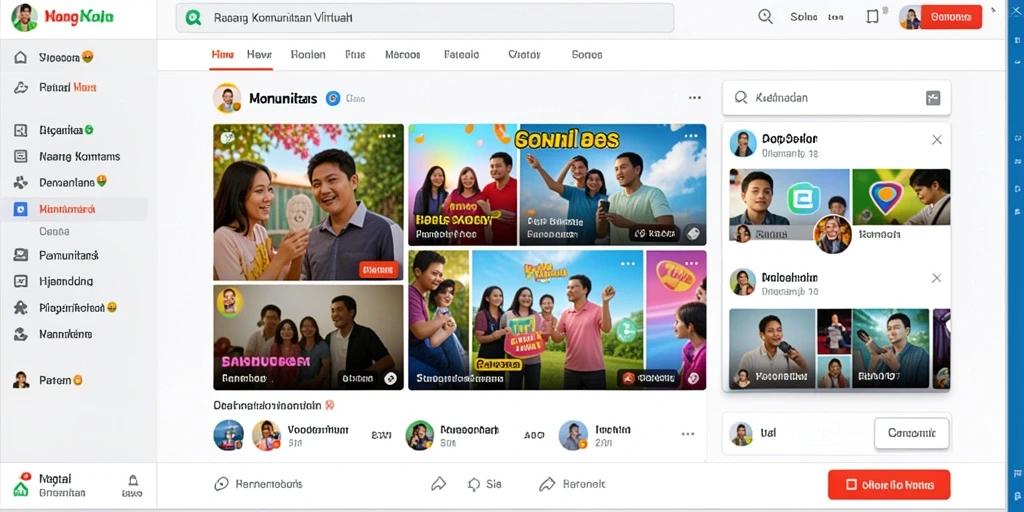Click the share arrow icon left of Sia
Screen dimensions: 1024x512
point(438,485)
